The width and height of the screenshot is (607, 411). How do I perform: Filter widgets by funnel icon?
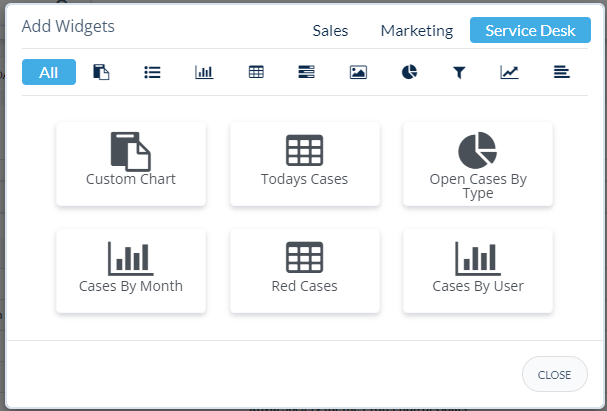coord(459,72)
